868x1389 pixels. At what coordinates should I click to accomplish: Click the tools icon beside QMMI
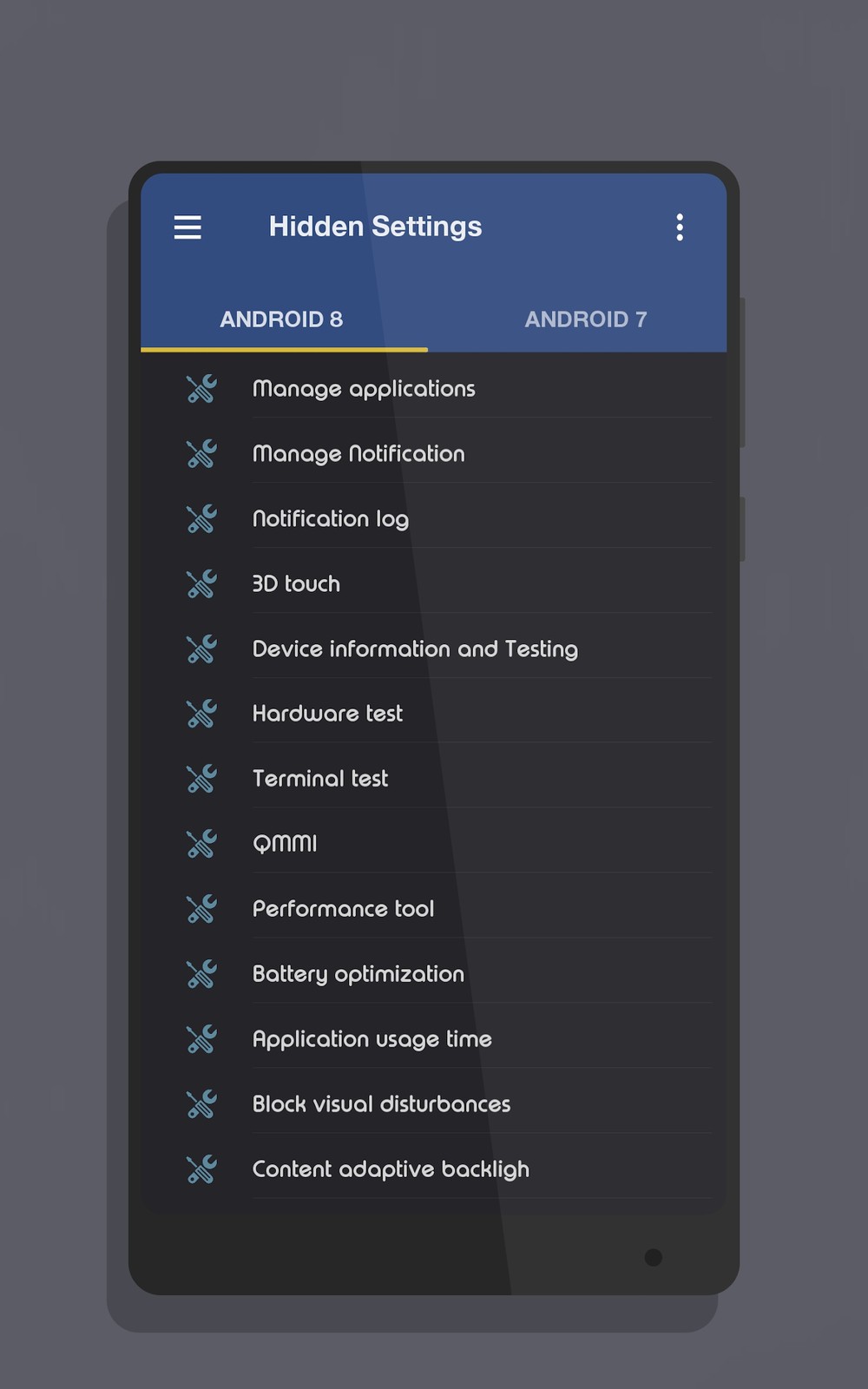tap(201, 844)
